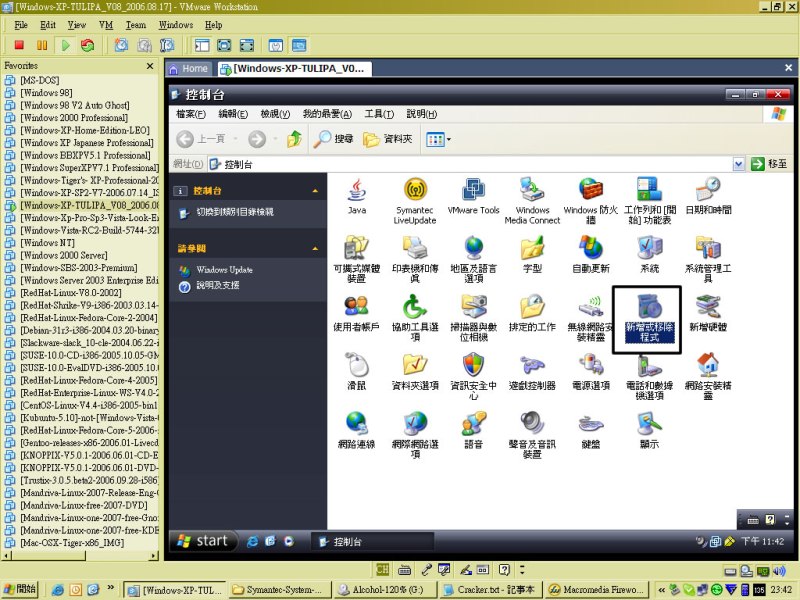Image resolution: width=800 pixels, height=600 pixels.
Task: Click the 搜尋 search toolbar button
Action: pos(334,139)
